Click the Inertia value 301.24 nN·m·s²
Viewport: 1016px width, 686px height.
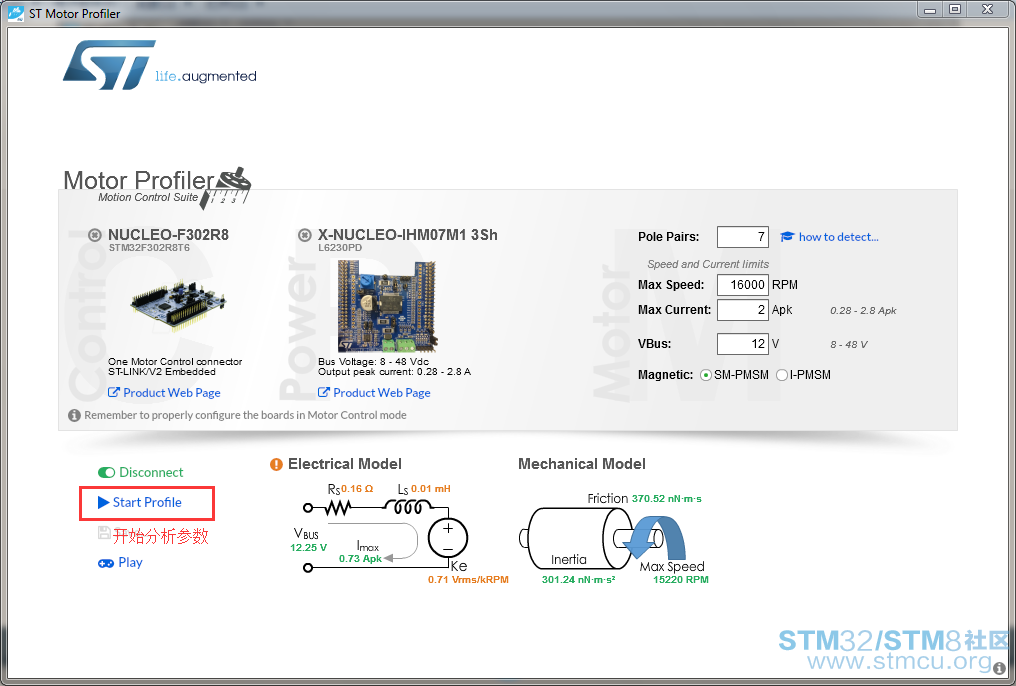pyautogui.click(x=578, y=579)
